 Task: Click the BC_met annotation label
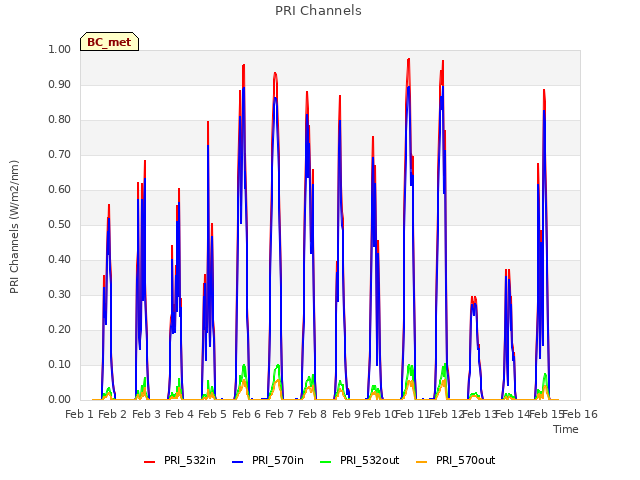coord(109,42)
